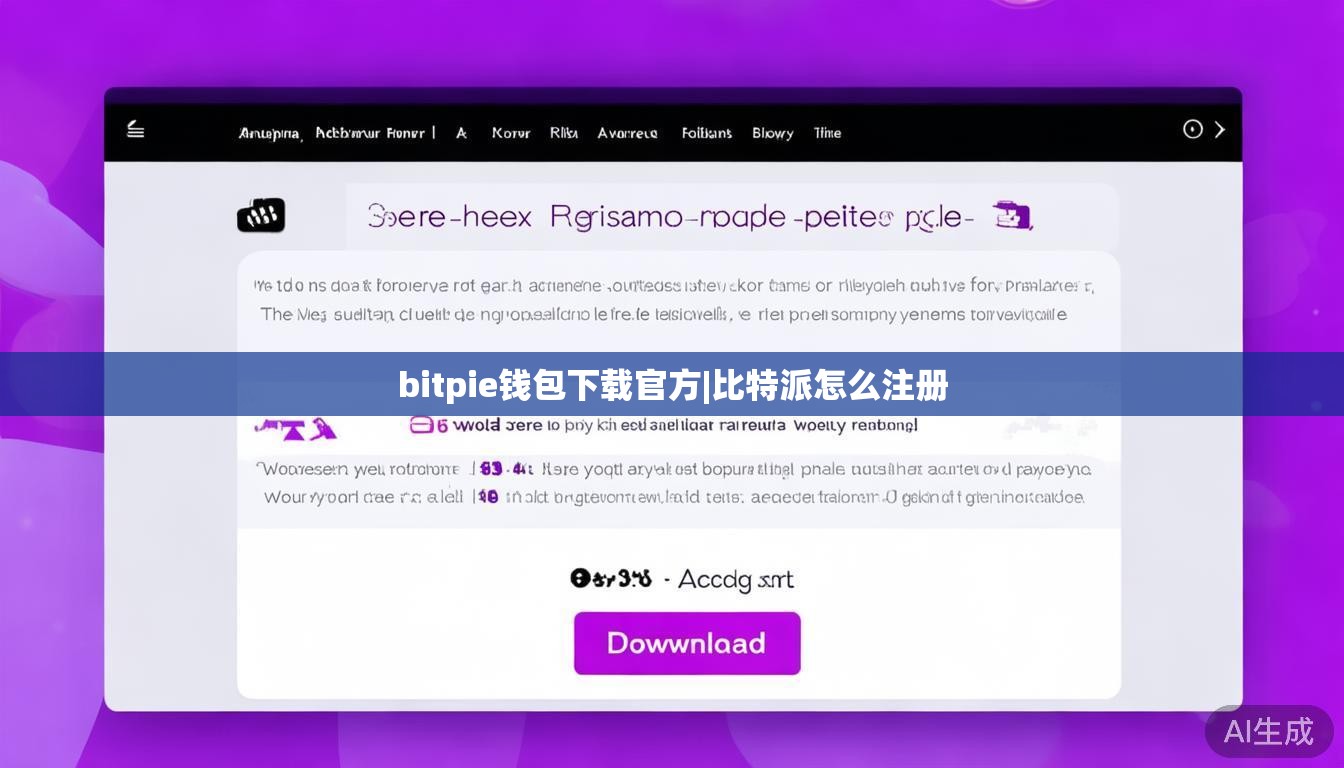
Task: Enable the Time option on the navigation bar
Action: [827, 133]
